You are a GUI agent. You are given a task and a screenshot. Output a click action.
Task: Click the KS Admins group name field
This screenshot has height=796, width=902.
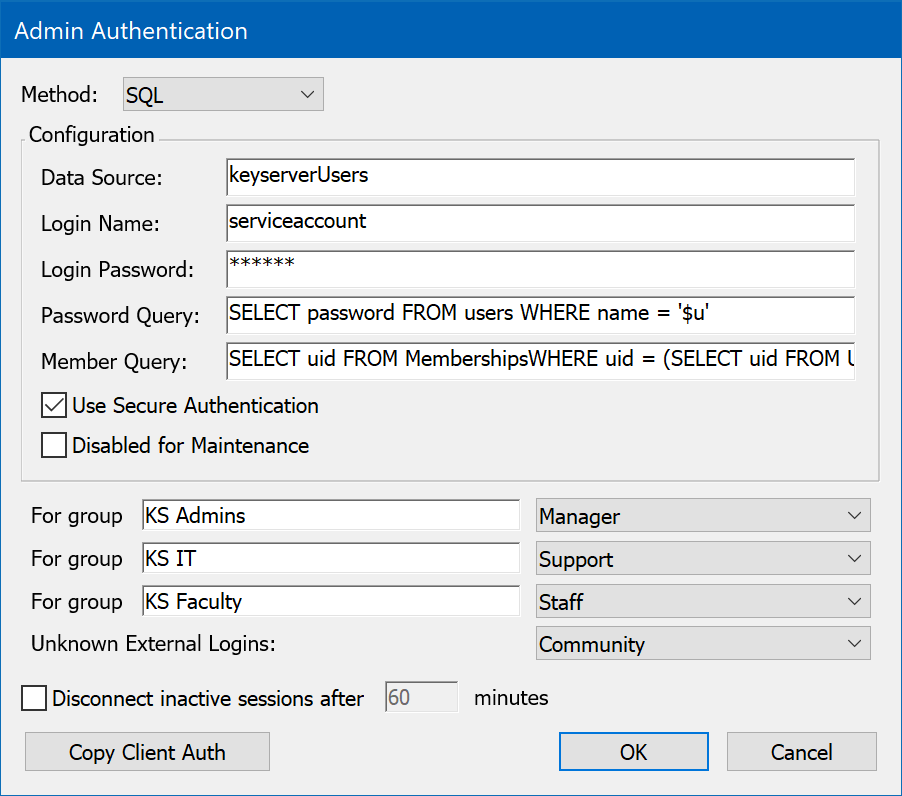tap(330, 516)
